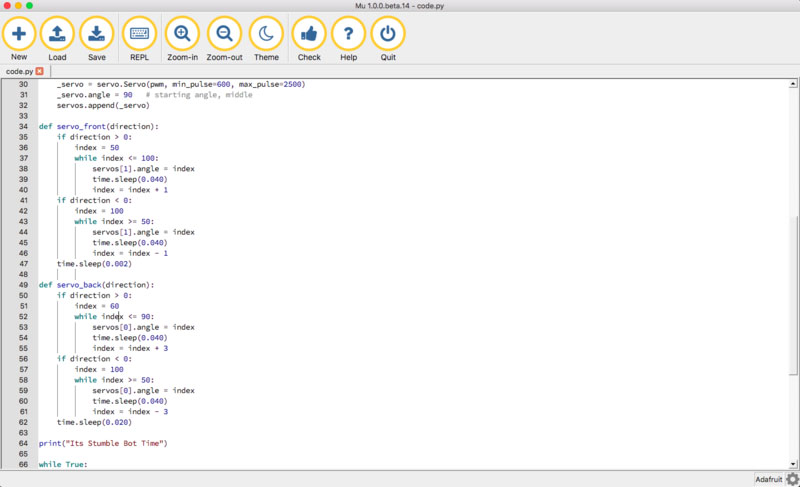
Task: Zoom out with the magnifier icon
Action: [224, 34]
